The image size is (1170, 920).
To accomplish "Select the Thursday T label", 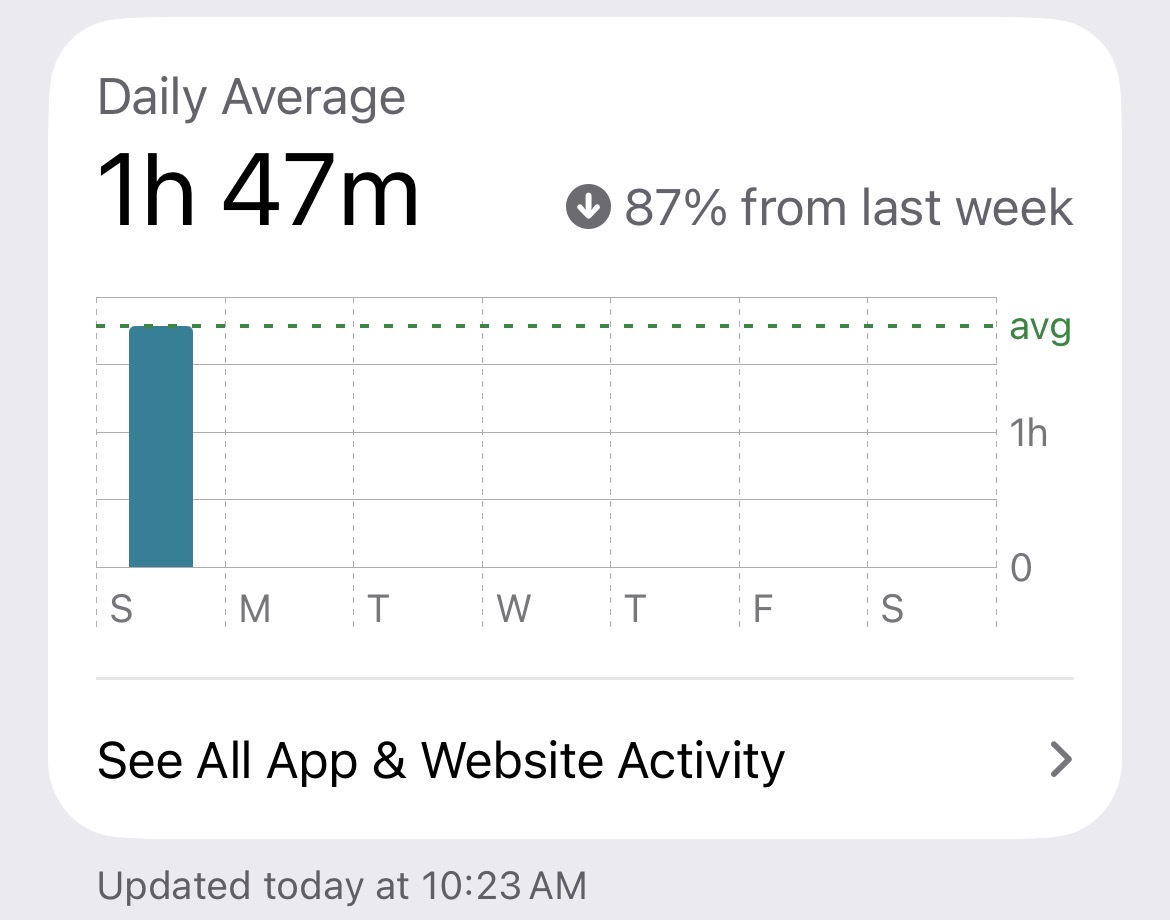I will click(635, 609).
